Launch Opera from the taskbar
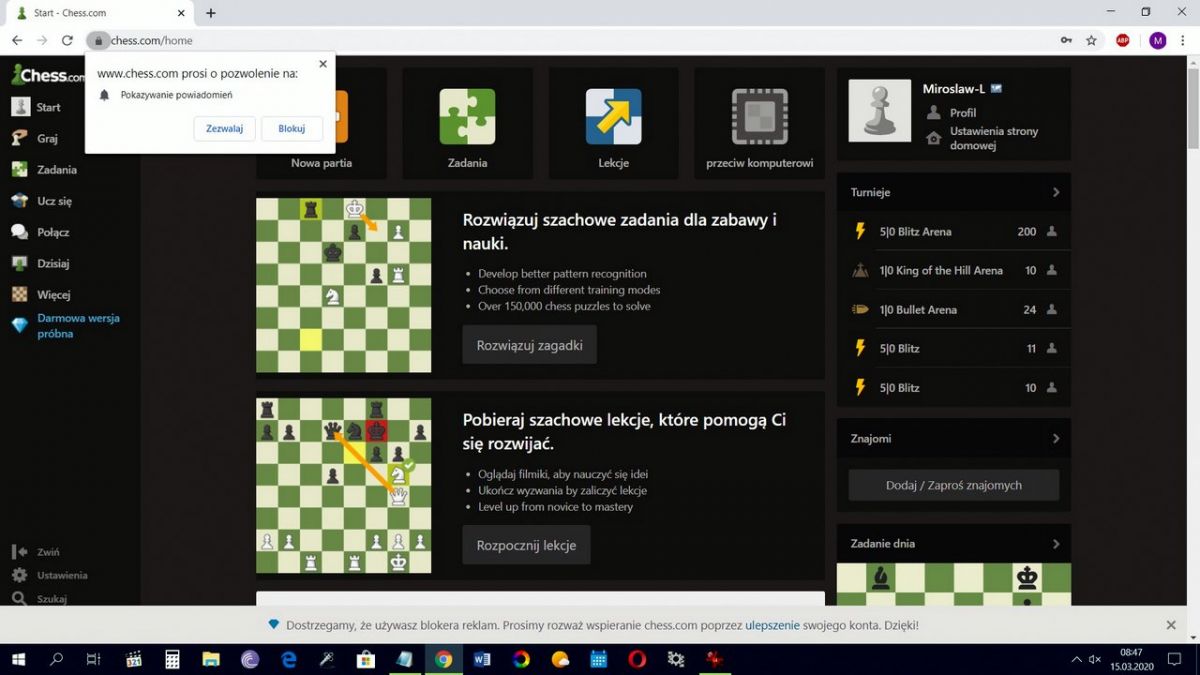The width and height of the screenshot is (1200, 675). [x=638, y=659]
